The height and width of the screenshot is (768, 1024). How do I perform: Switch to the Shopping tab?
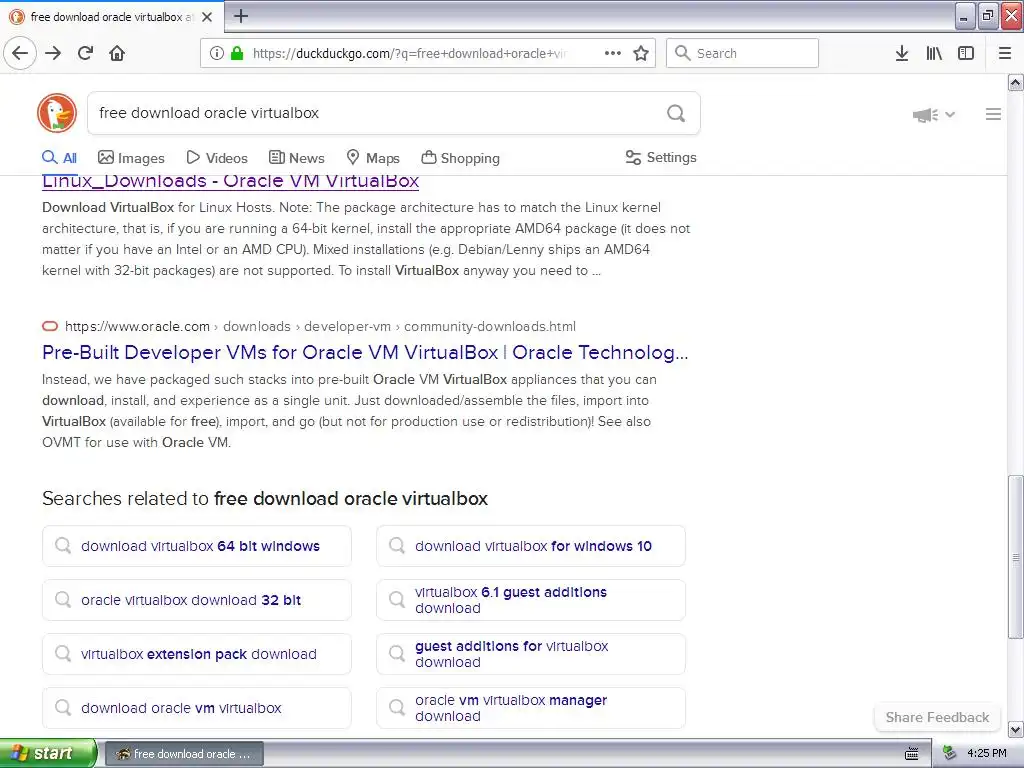tap(460, 158)
